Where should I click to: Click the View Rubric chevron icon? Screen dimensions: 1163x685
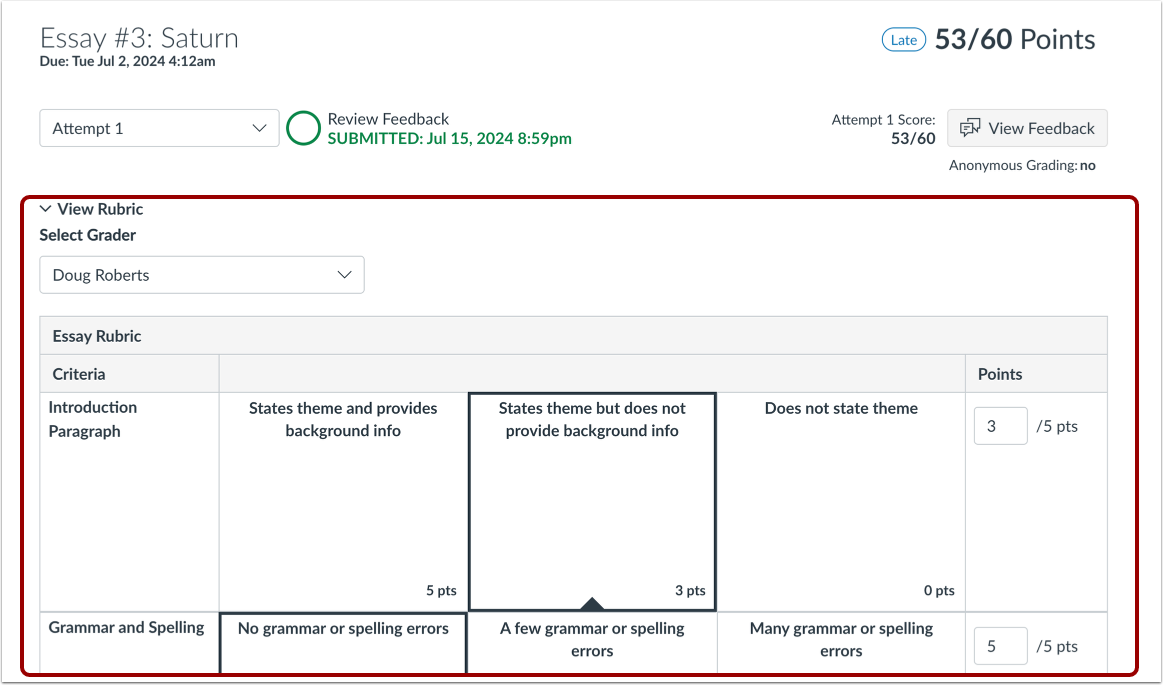pyautogui.click(x=45, y=208)
